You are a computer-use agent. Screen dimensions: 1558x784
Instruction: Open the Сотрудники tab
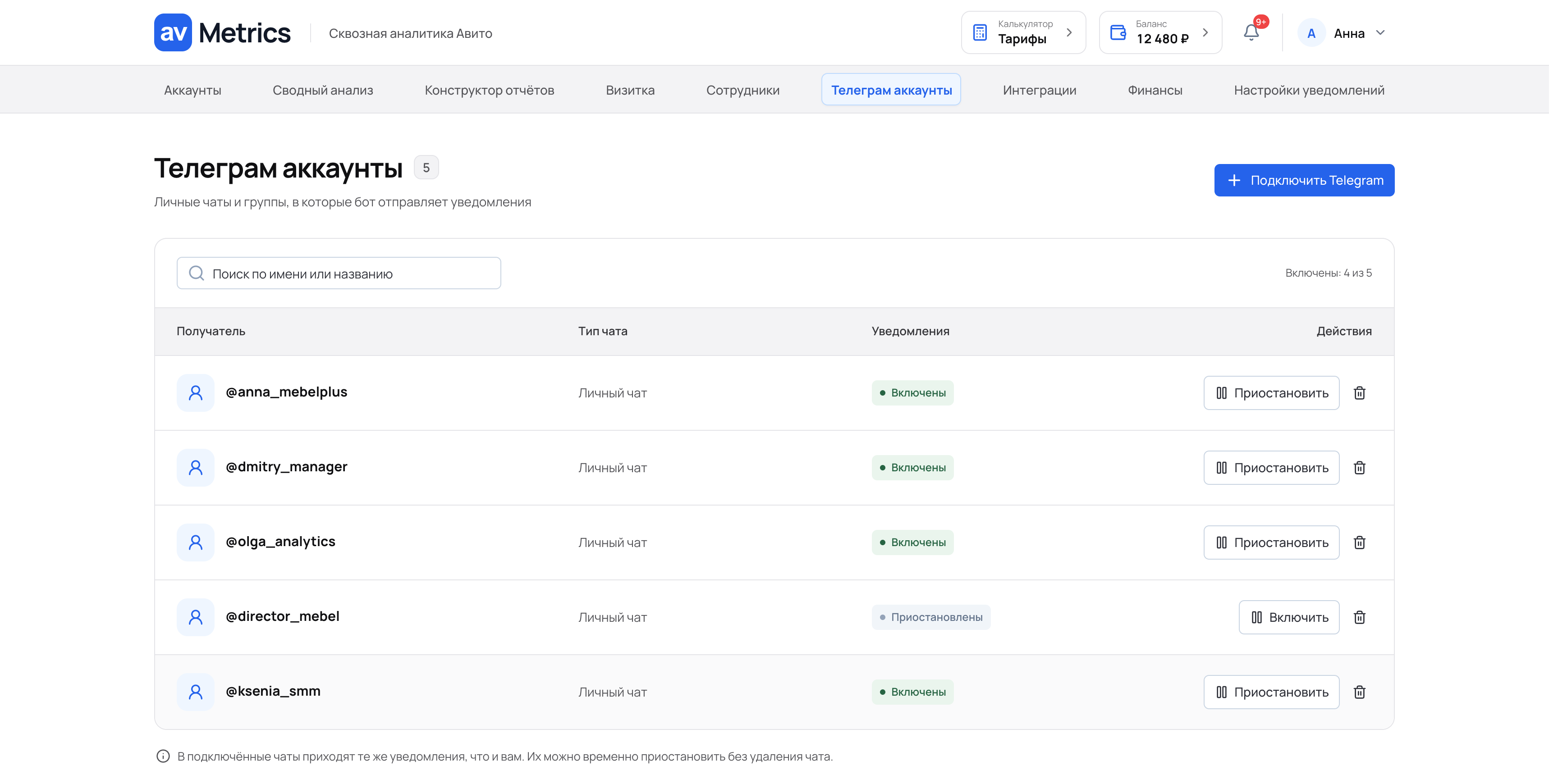click(x=743, y=90)
